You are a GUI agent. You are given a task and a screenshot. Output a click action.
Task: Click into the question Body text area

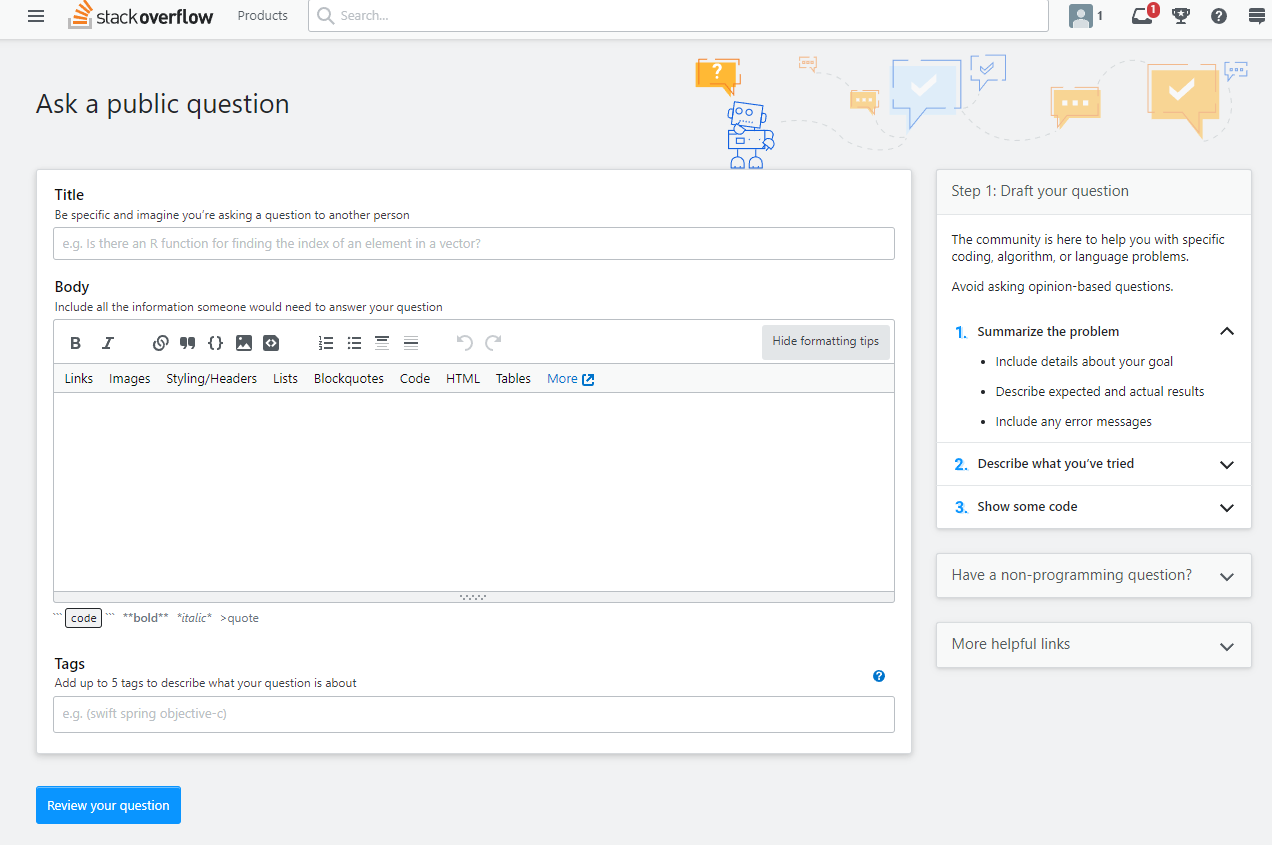pyautogui.click(x=474, y=492)
